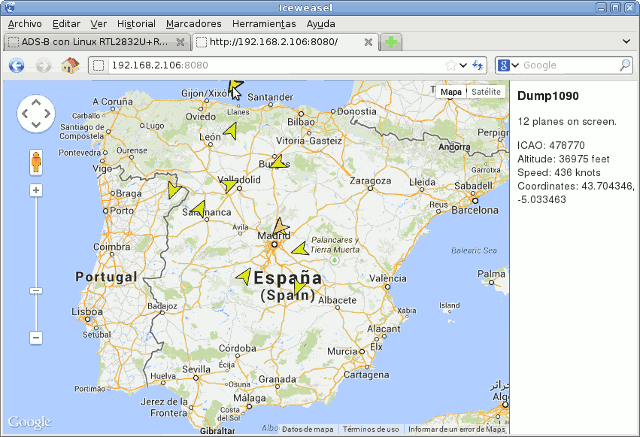Screen dimensions: 640x437
Task: Click in the address bar URL field
Action: point(276,65)
